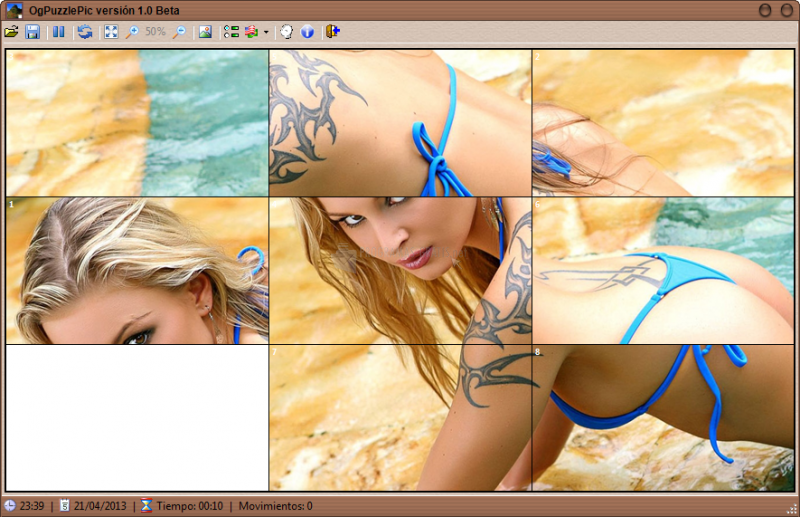Open the clock timer icon in toolbar
The width and height of the screenshot is (800, 517).
pos(287,32)
